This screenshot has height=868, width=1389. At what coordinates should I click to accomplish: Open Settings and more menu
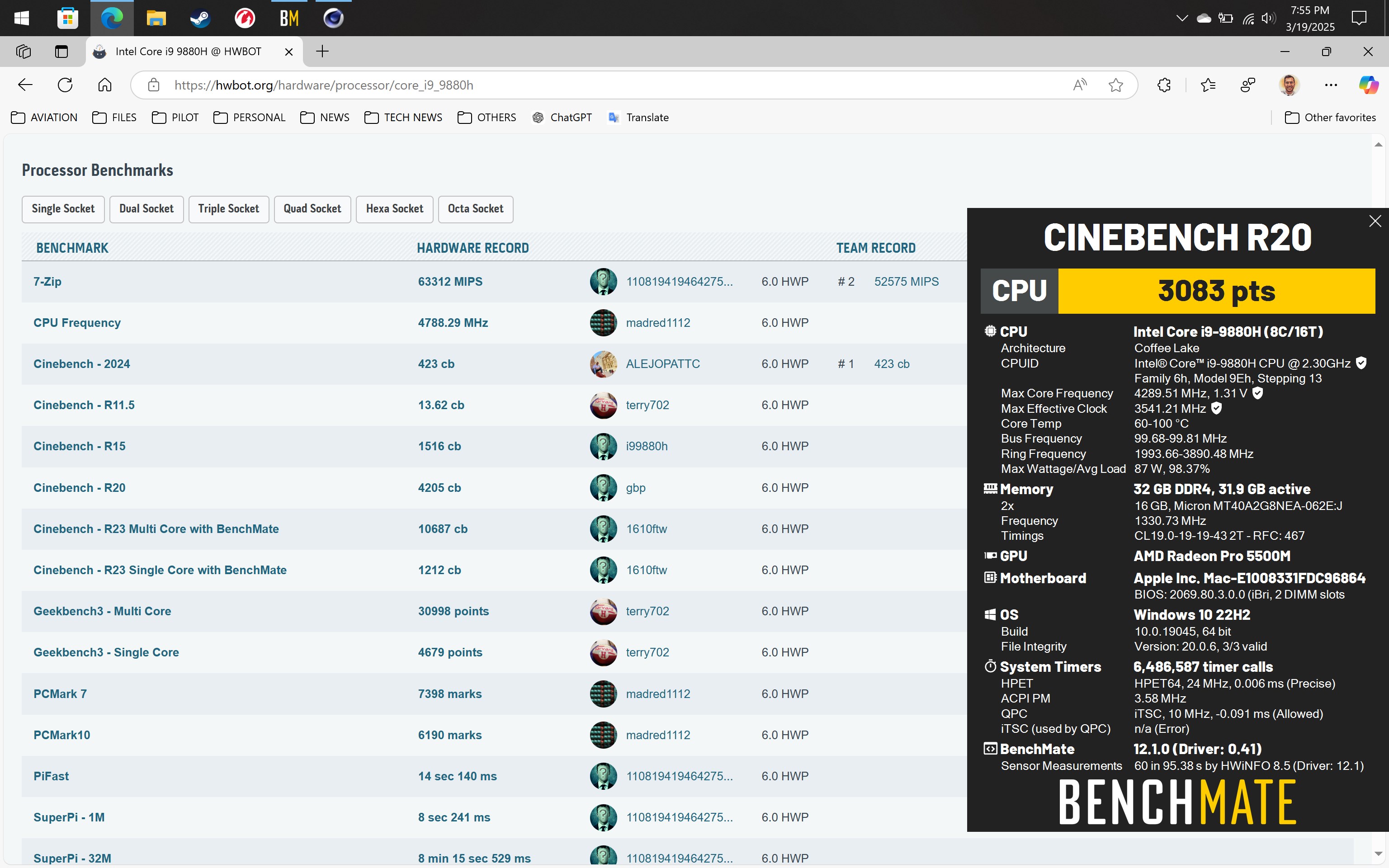point(1331,85)
